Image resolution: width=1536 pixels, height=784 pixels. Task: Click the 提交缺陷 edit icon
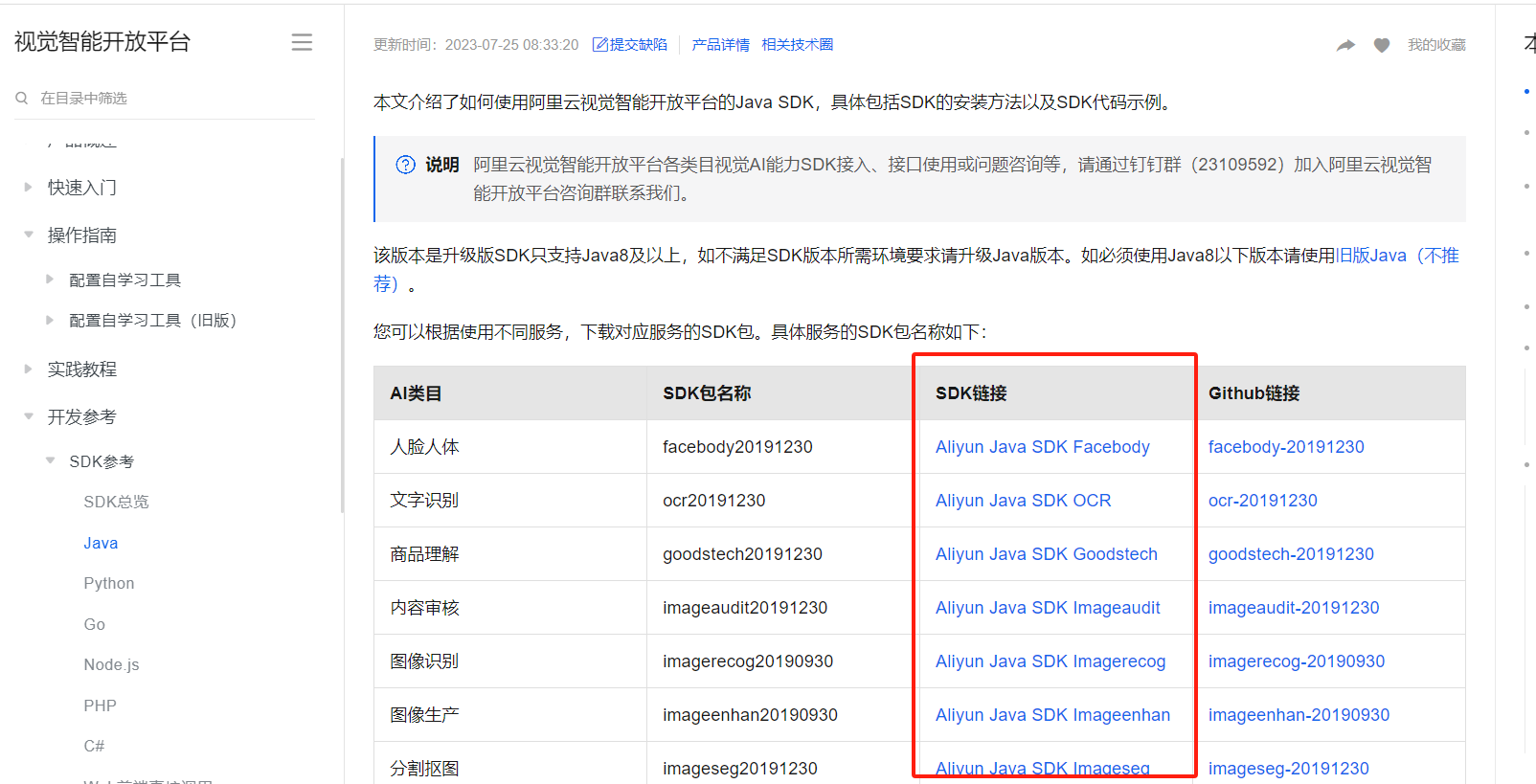[600, 45]
